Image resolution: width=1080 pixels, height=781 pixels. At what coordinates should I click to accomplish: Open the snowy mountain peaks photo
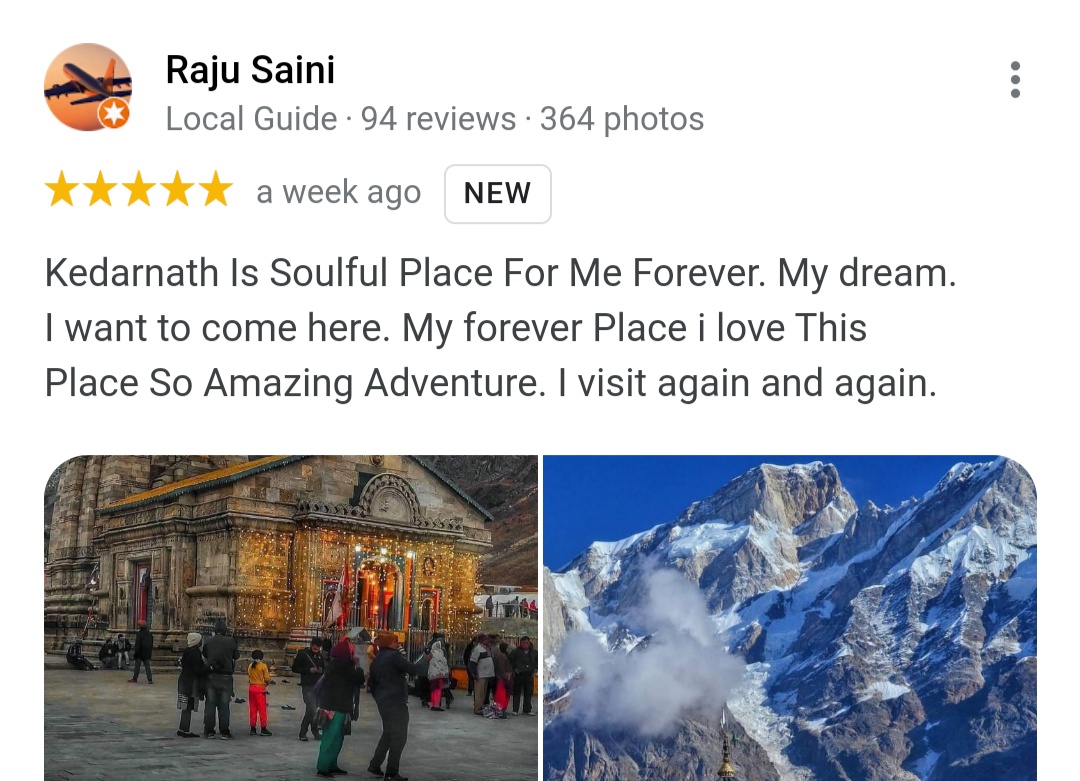click(x=790, y=618)
